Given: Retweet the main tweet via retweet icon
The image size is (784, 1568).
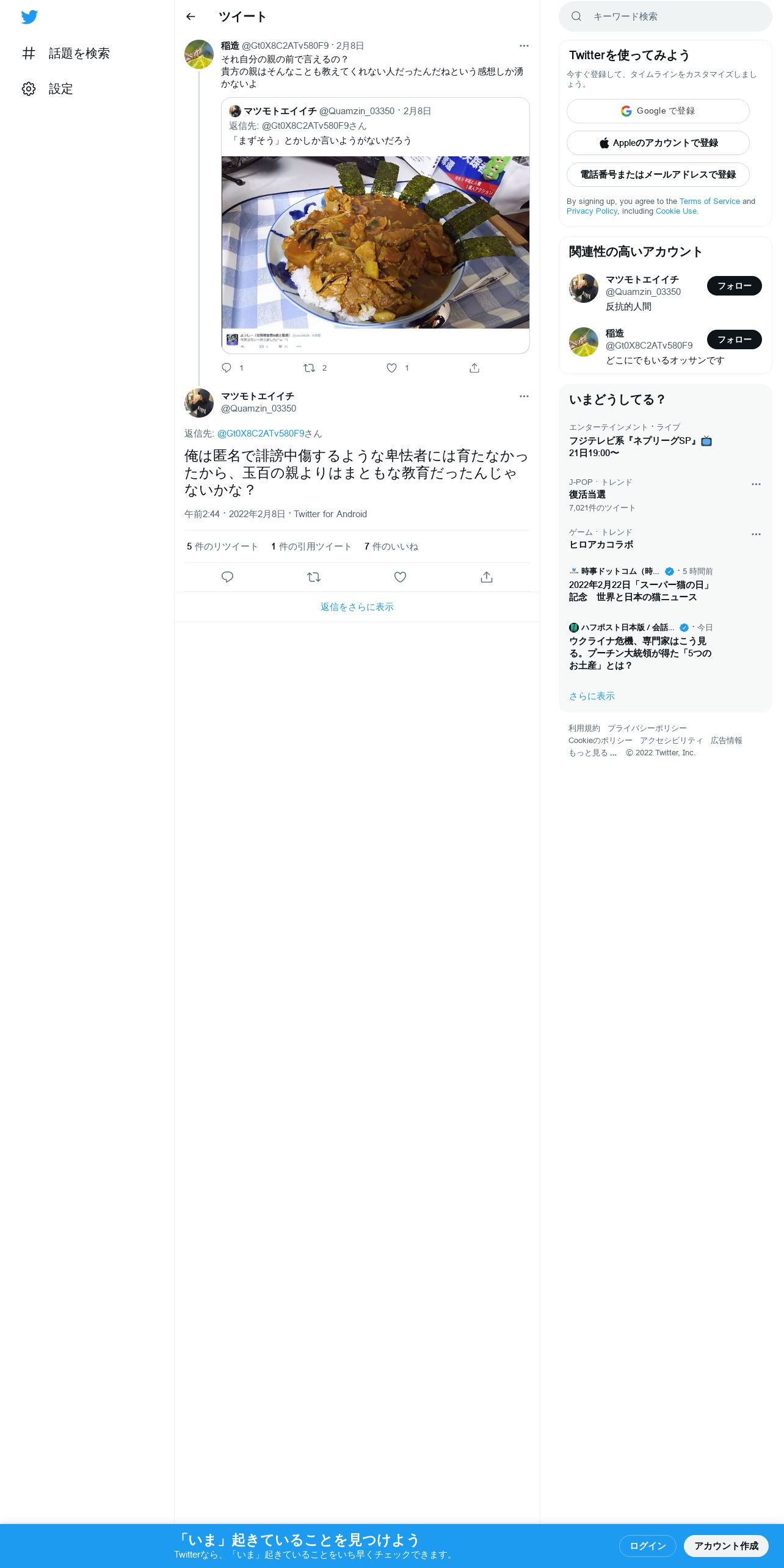Looking at the screenshot, I should (314, 577).
